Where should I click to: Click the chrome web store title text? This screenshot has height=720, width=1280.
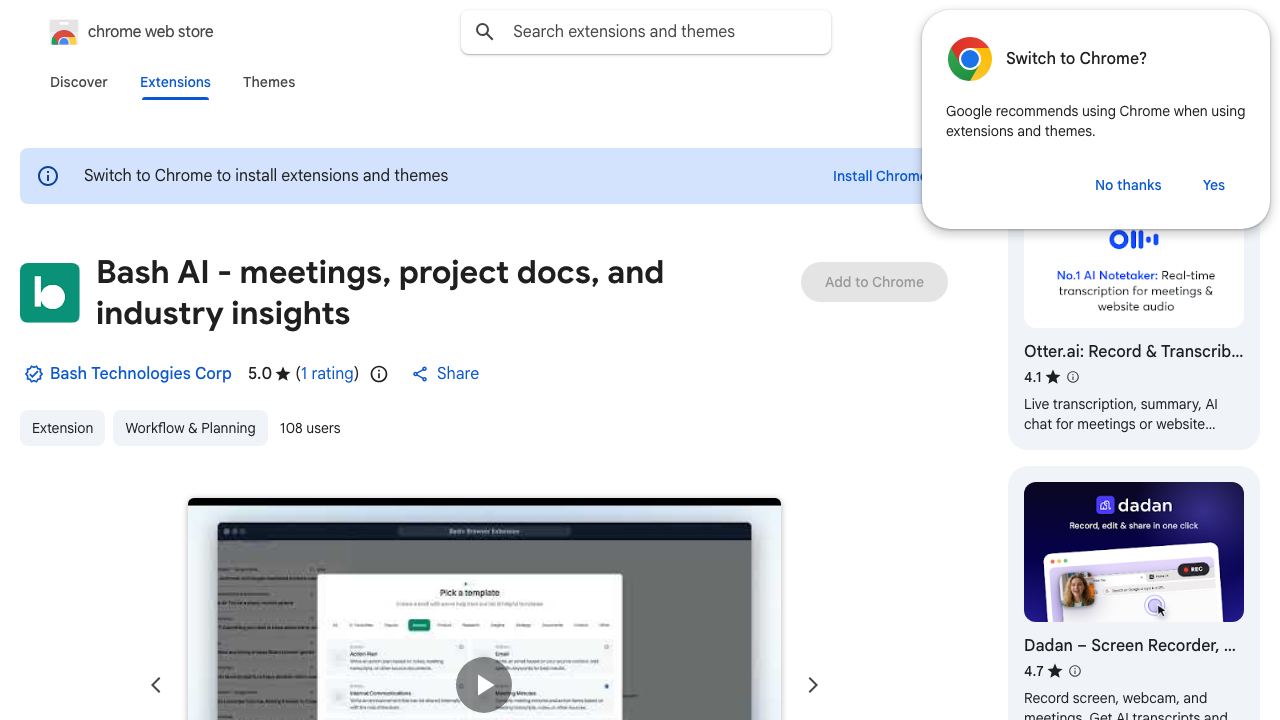(151, 32)
